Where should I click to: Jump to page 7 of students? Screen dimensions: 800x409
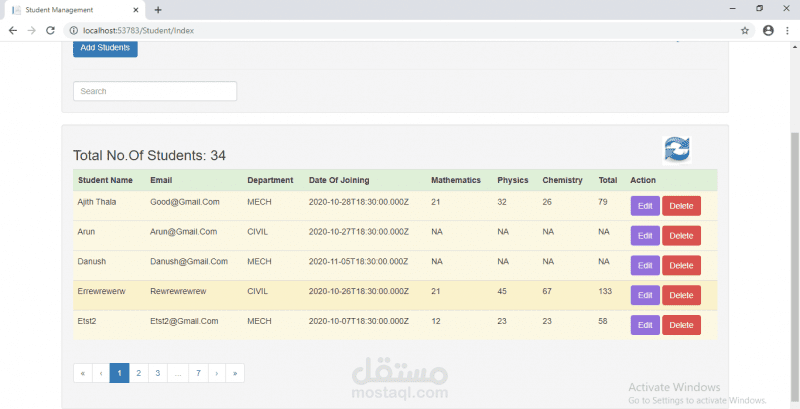[198, 373]
